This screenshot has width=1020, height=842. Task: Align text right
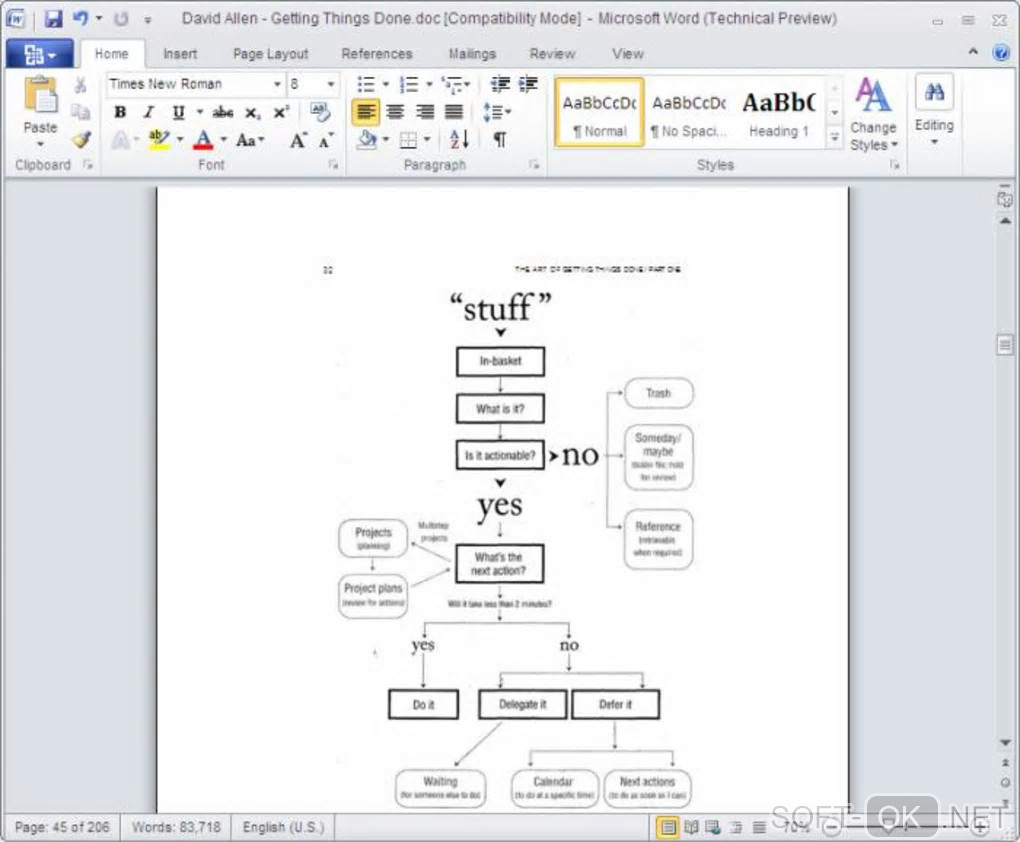point(425,112)
